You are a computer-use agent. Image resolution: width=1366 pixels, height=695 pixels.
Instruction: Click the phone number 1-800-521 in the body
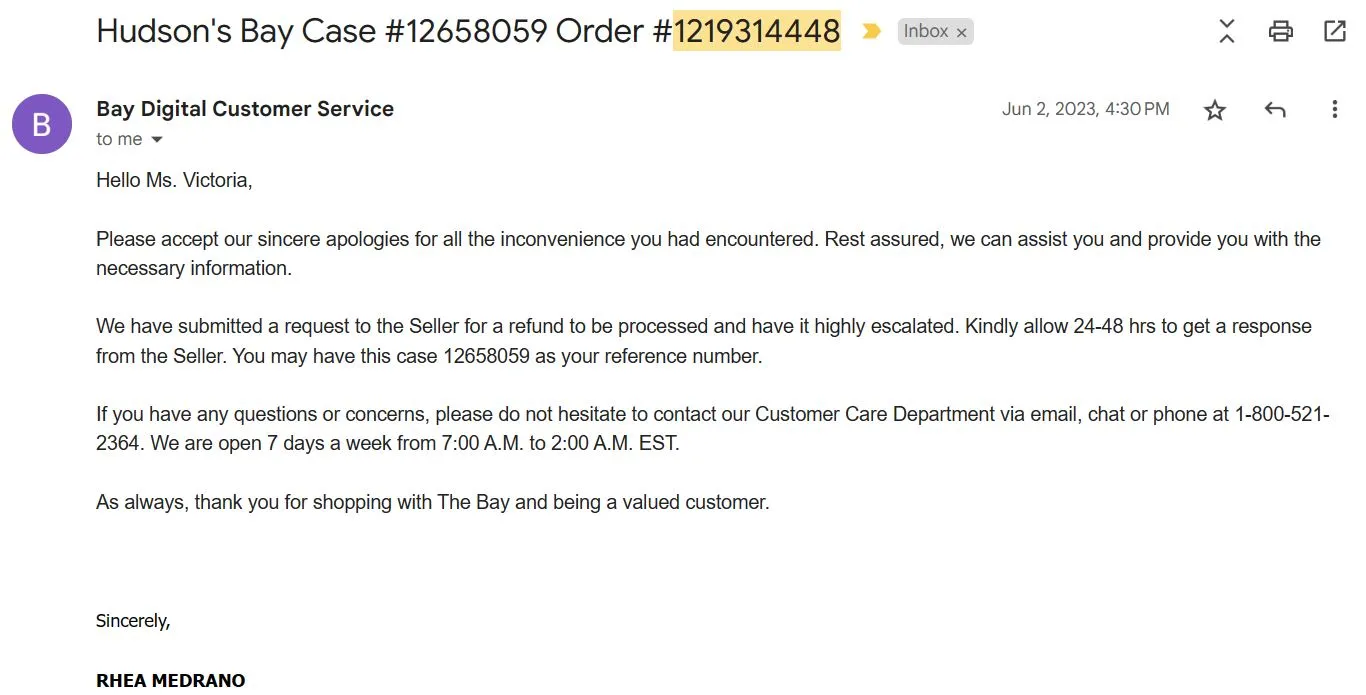(x=1281, y=414)
